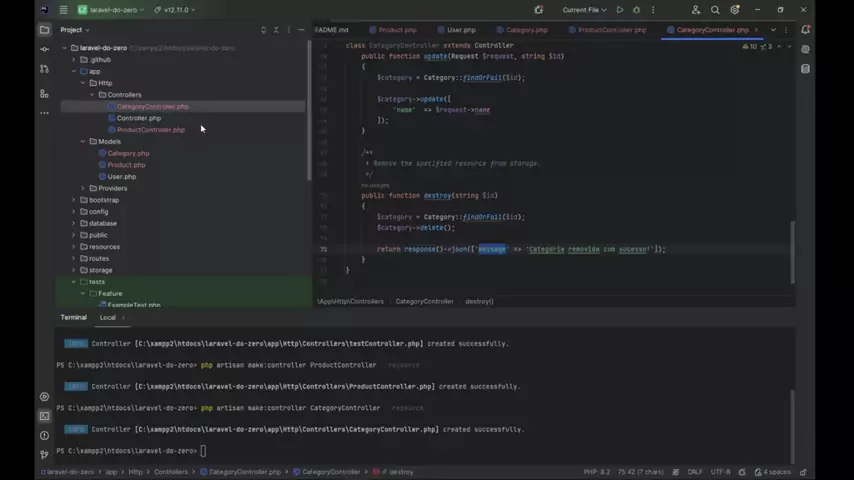Toggle the Project tool window folder icon
The height and width of the screenshot is (480, 854).
[44, 29]
